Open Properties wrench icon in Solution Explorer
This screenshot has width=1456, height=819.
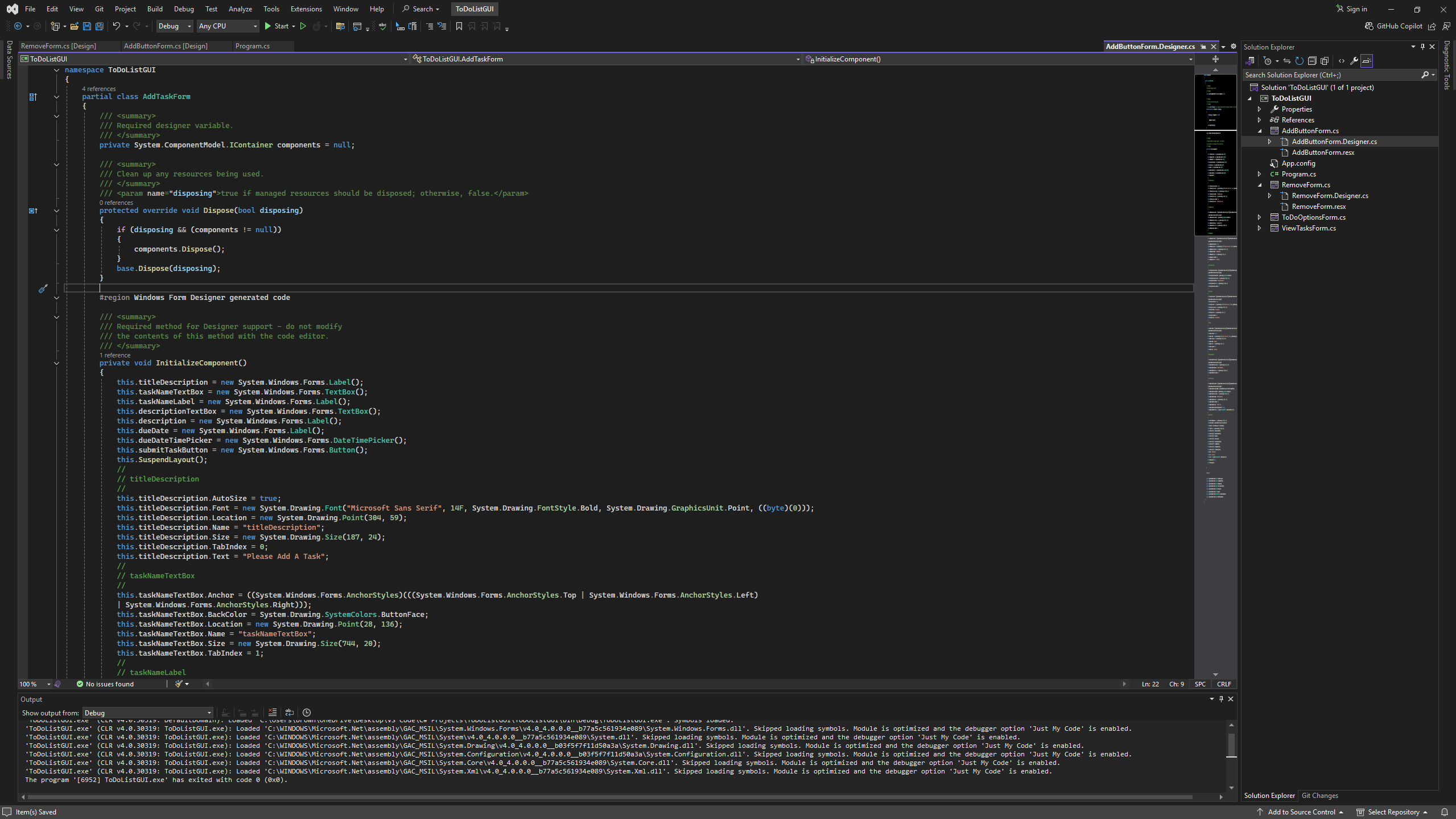click(1354, 61)
